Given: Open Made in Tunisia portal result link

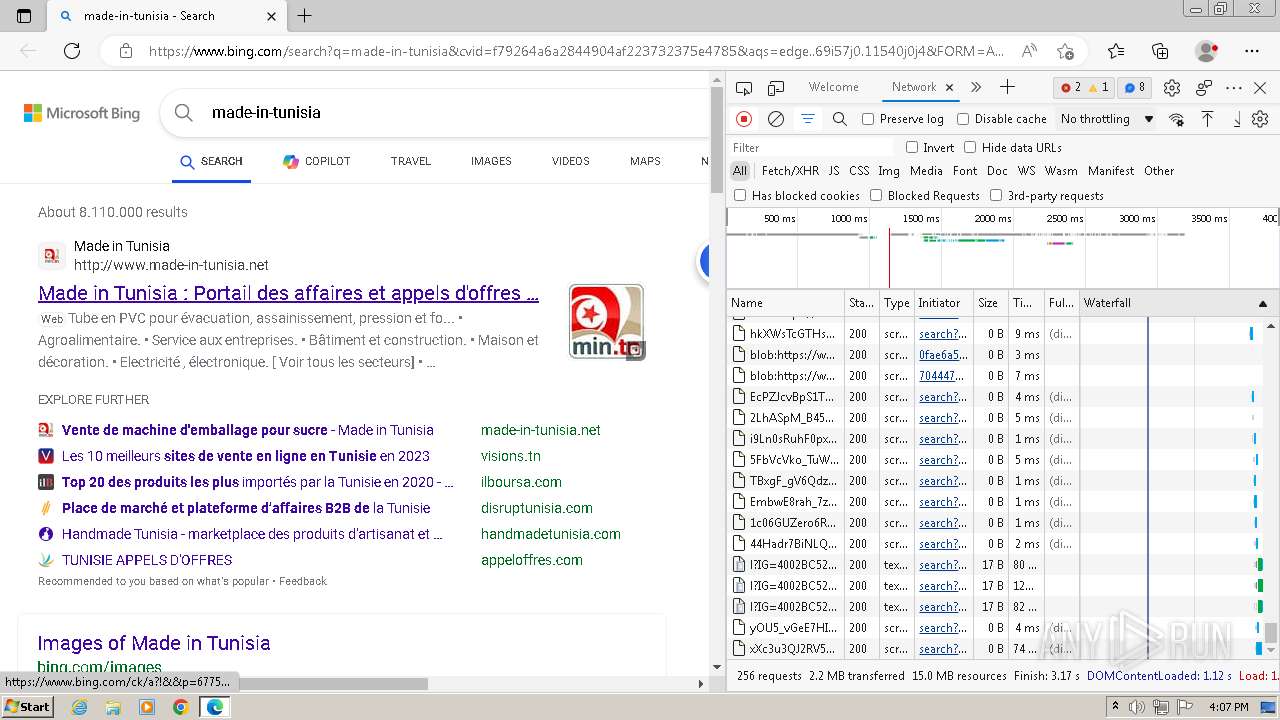Looking at the screenshot, I should click(x=288, y=293).
